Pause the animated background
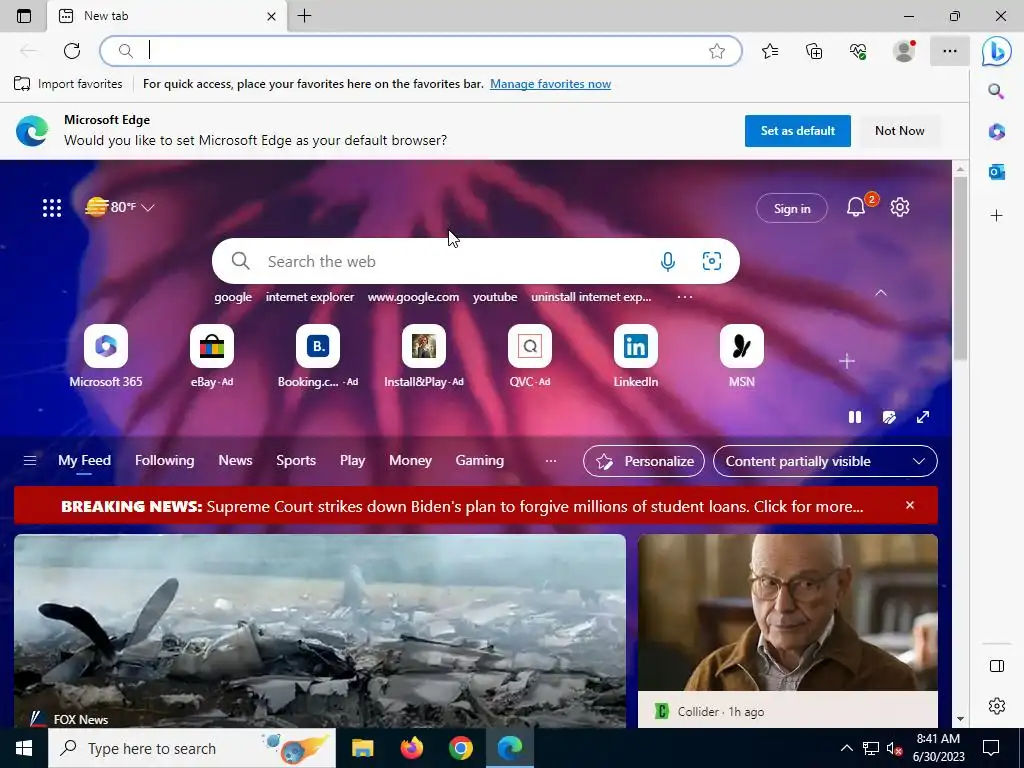 tap(854, 417)
